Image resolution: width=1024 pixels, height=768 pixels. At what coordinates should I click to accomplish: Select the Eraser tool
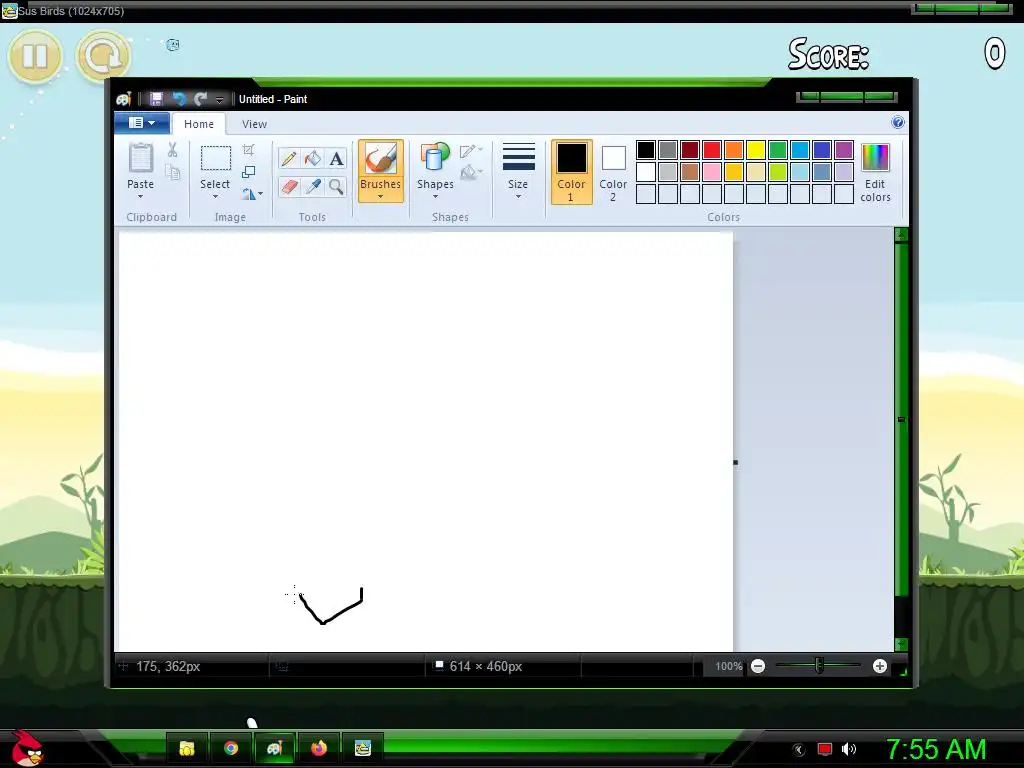click(289, 187)
